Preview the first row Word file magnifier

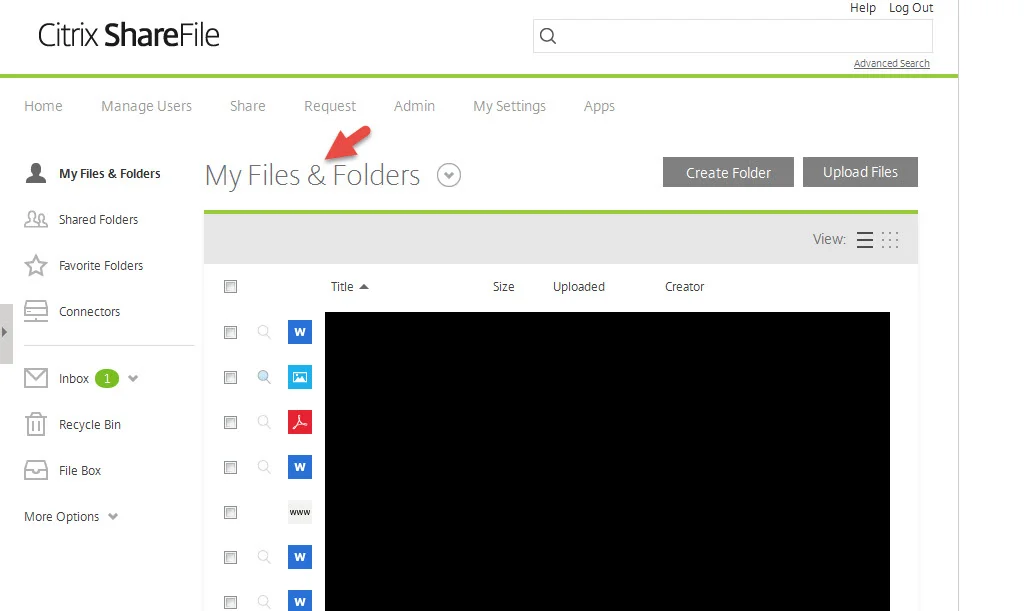click(264, 332)
